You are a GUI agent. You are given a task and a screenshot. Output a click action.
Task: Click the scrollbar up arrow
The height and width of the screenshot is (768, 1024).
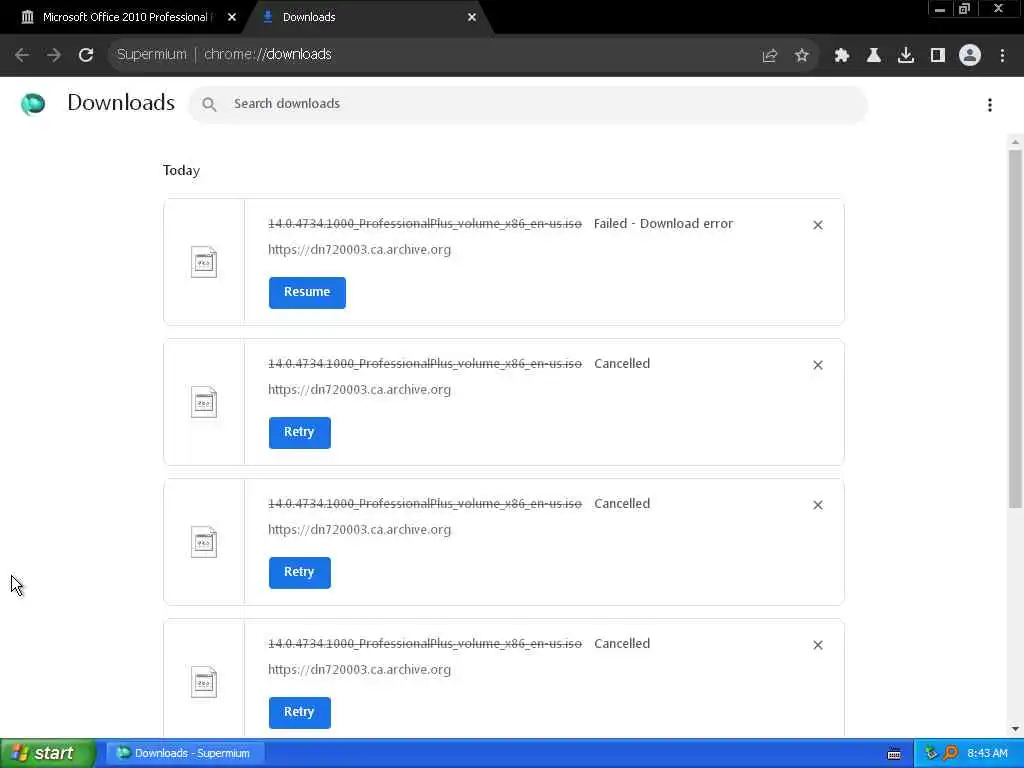(x=1015, y=142)
